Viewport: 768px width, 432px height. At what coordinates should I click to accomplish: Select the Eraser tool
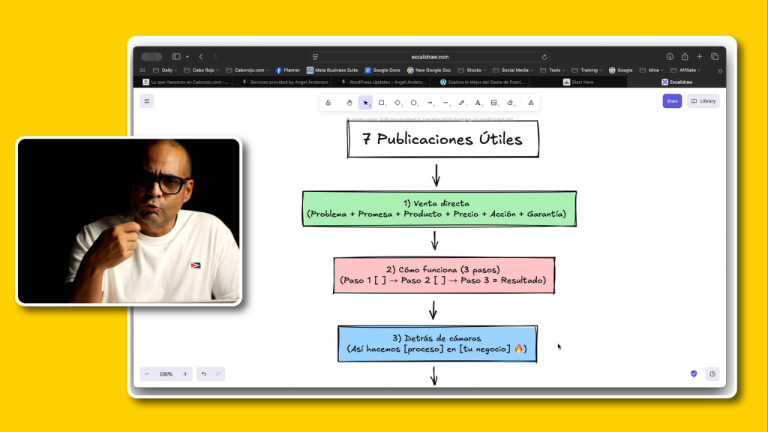point(510,102)
